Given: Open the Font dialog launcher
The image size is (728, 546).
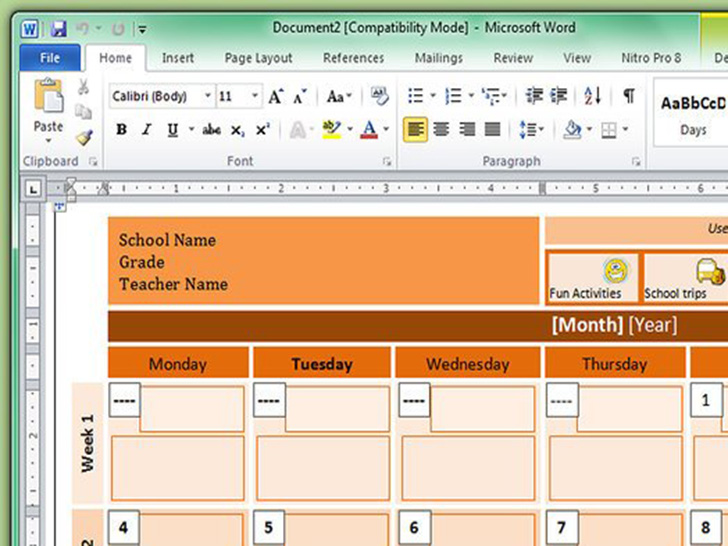Looking at the screenshot, I should pyautogui.click(x=387, y=161).
